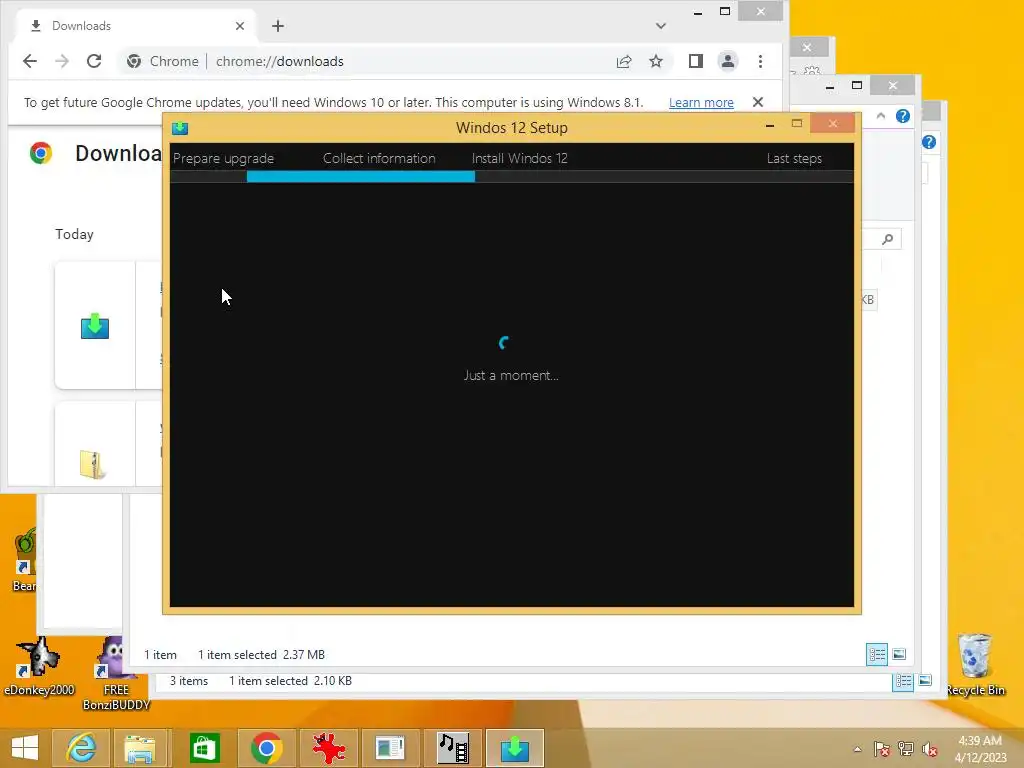Click the Install Windos 12 step
The width and height of the screenshot is (1024, 768).
[x=519, y=159]
